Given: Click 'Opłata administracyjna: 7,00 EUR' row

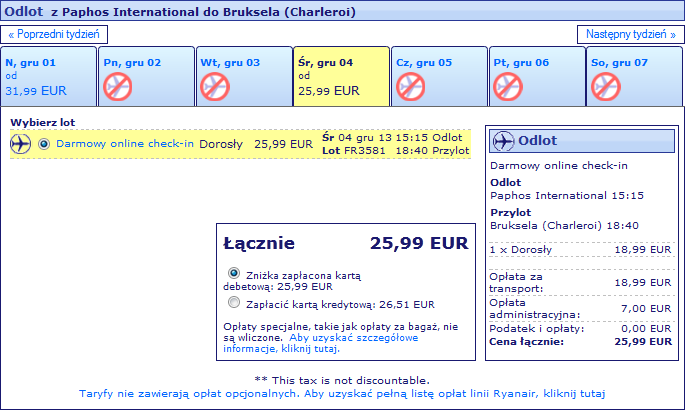Looking at the screenshot, I should pos(581,308).
